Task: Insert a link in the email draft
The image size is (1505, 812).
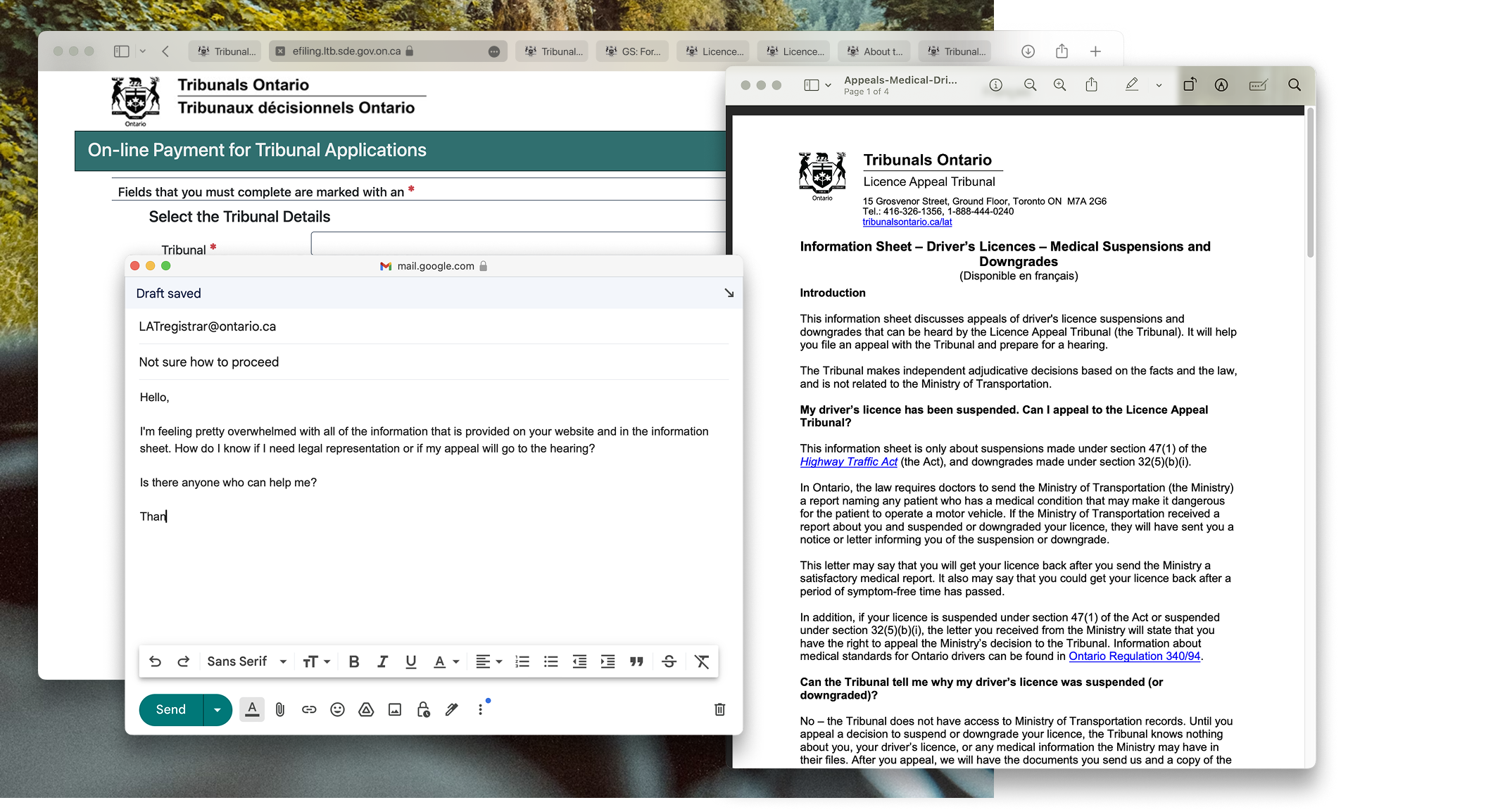Action: 308,709
